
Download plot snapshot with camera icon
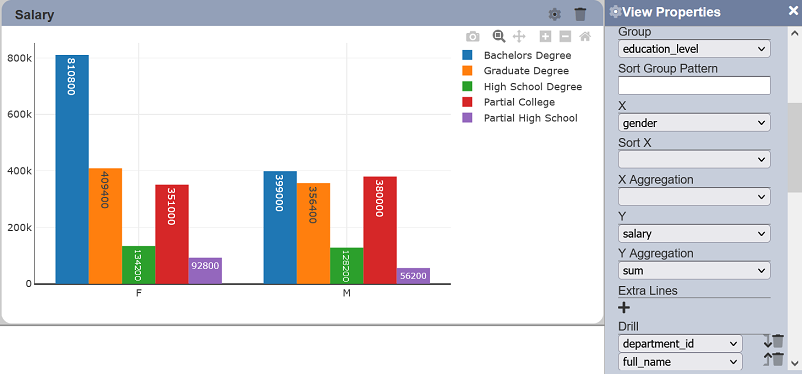coord(473,36)
